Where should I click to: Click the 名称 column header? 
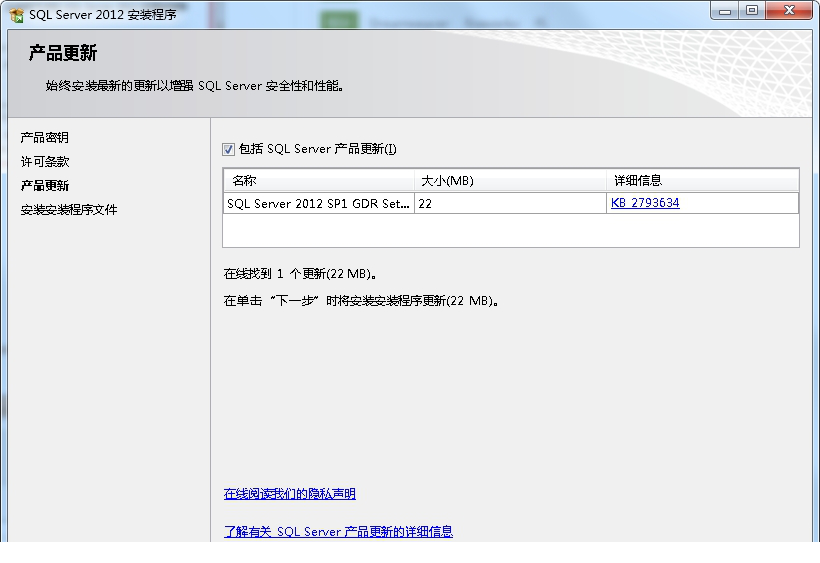tap(319, 181)
